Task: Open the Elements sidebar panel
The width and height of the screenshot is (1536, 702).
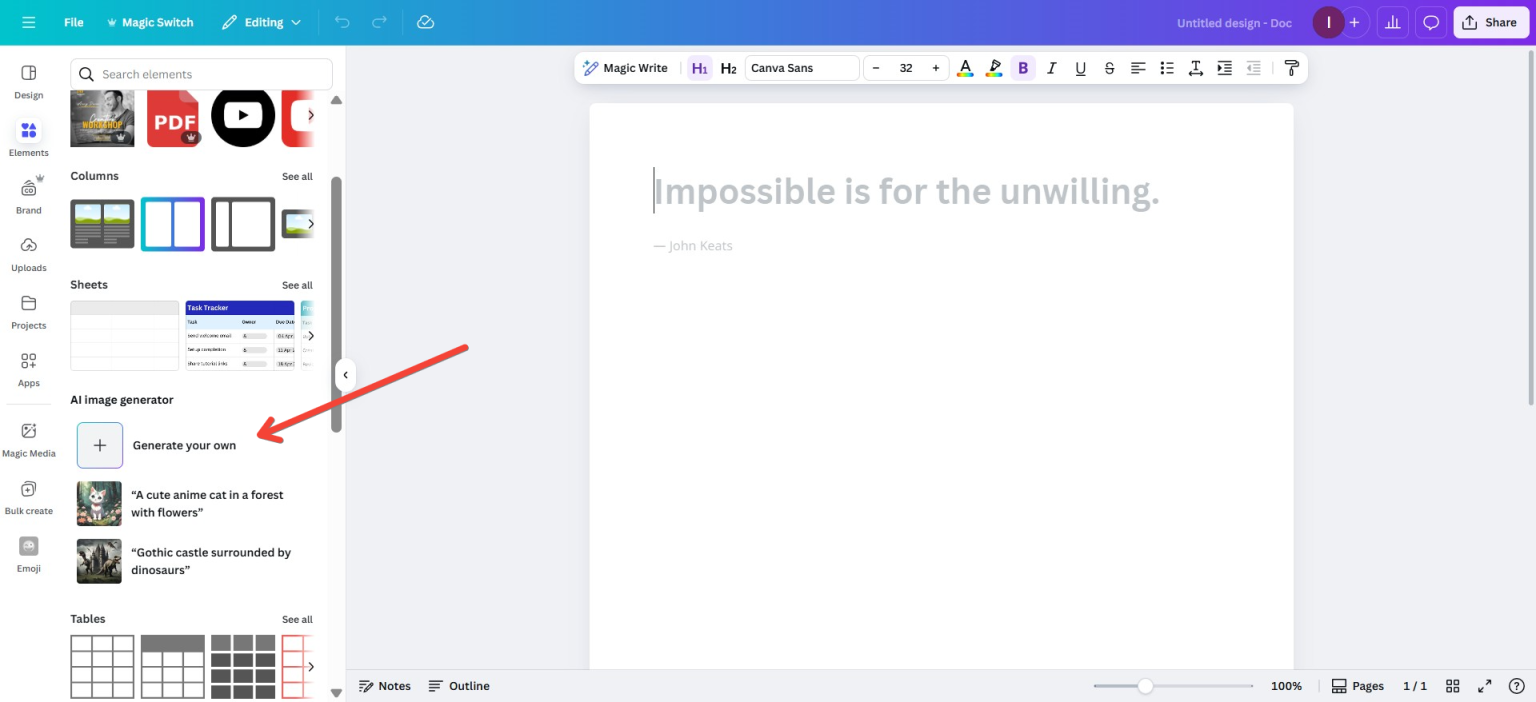Action: tap(29, 139)
